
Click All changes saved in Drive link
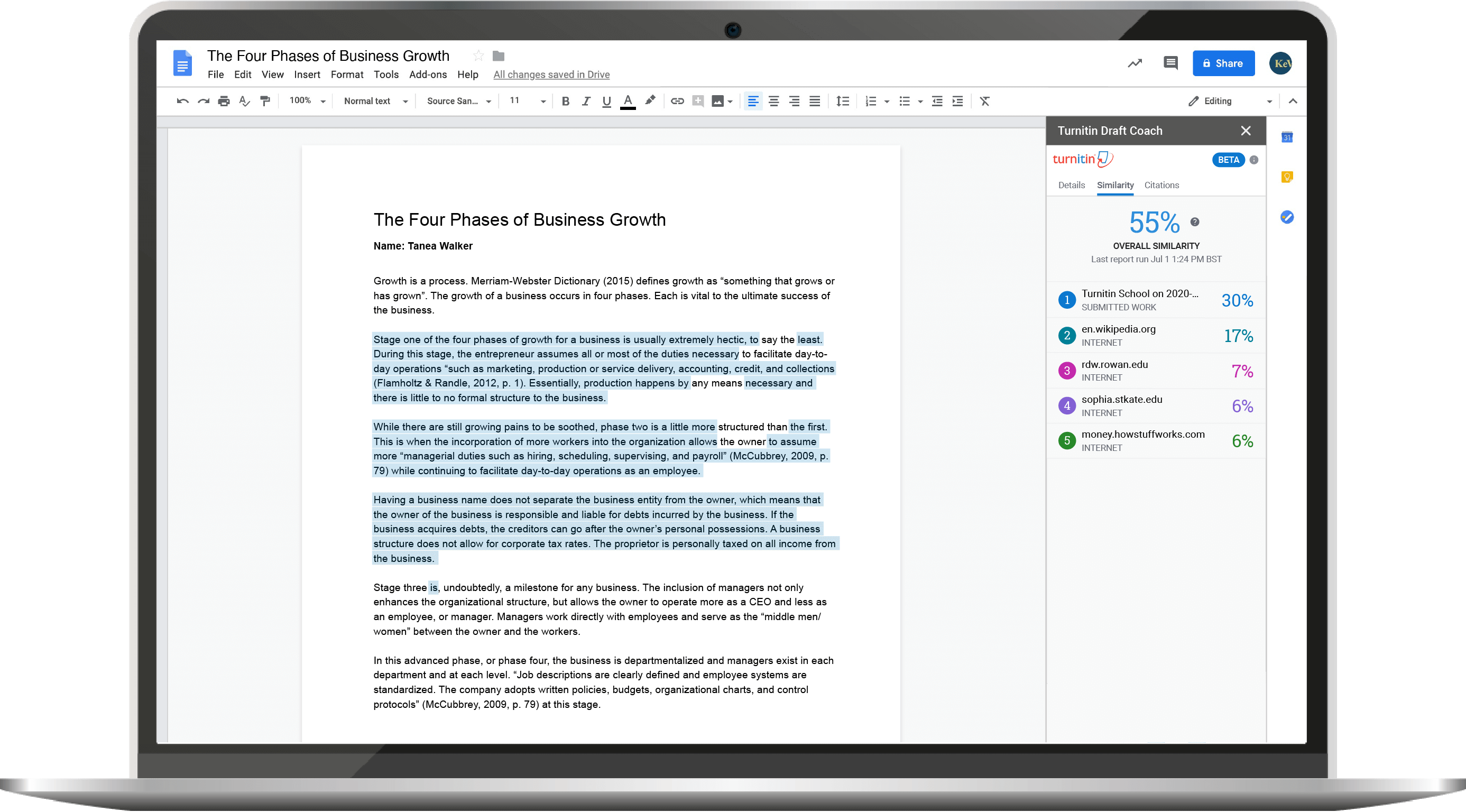551,75
